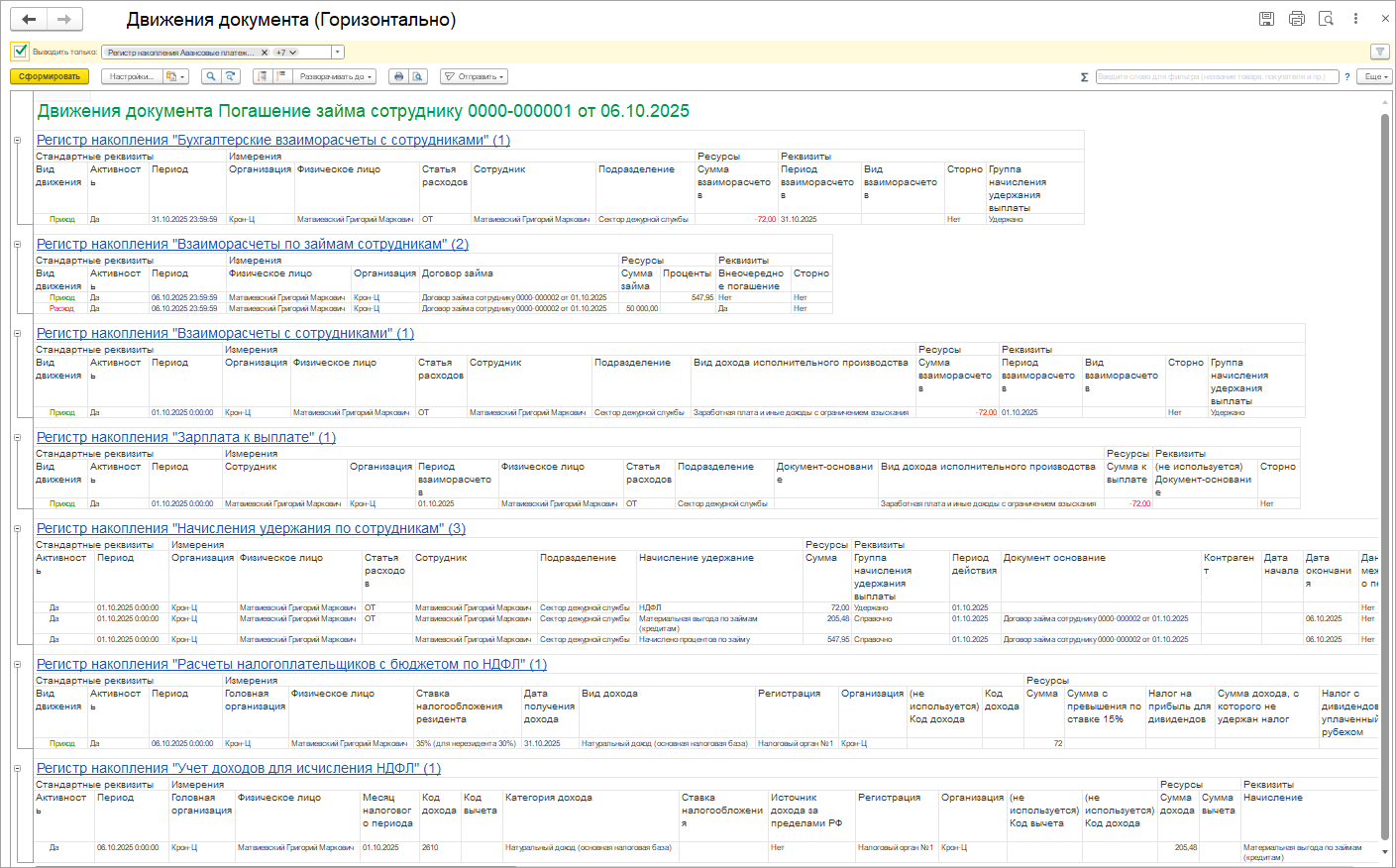Open the 'Отправить' menu
The width and height of the screenshot is (1396, 868).
coord(474,76)
